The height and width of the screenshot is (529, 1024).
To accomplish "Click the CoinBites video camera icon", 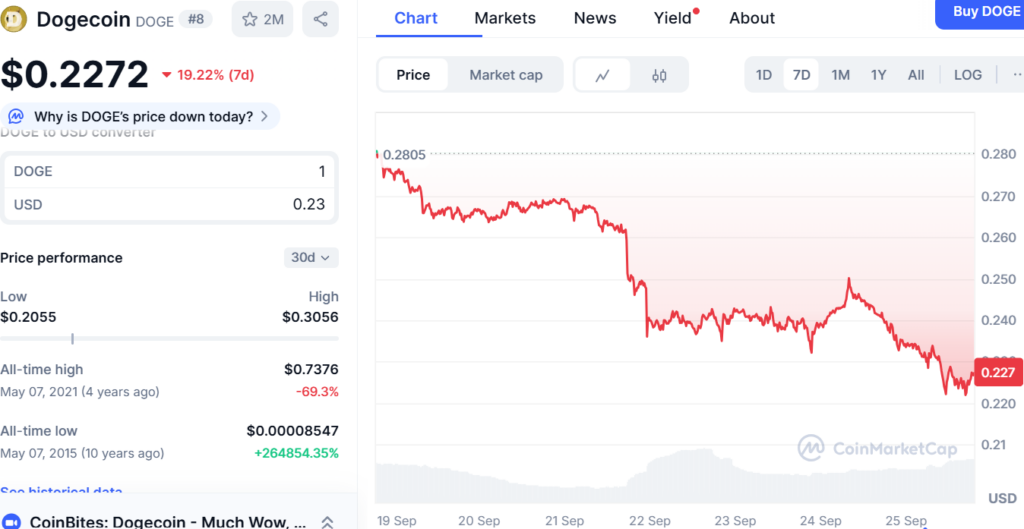I will pyautogui.click(x=12, y=522).
